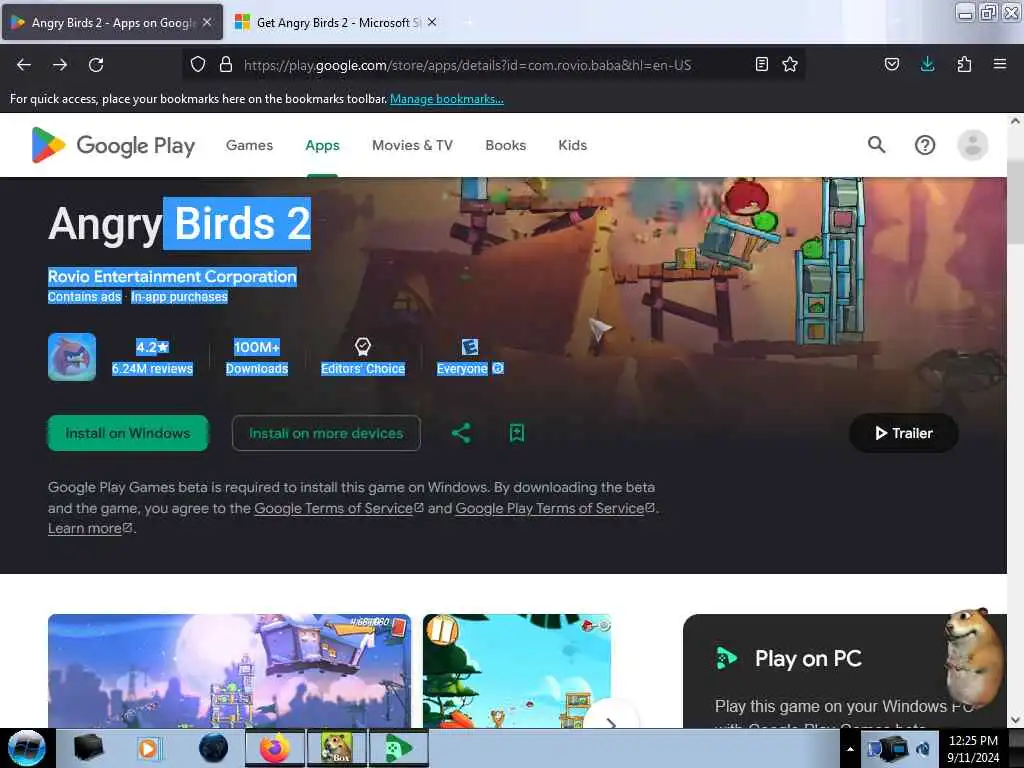
Task: Add to wishlist with the bookmark icon
Action: click(517, 433)
